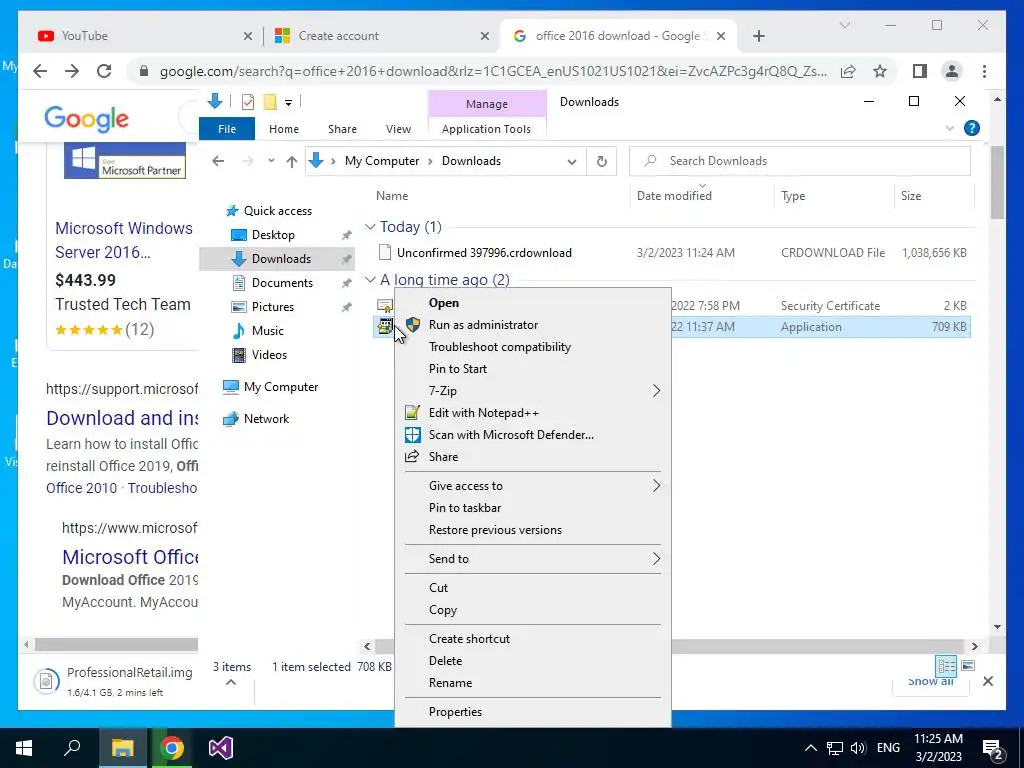Viewport: 1024px width, 768px height.
Task: Reload the Chrome page
Action: pyautogui.click(x=104, y=71)
